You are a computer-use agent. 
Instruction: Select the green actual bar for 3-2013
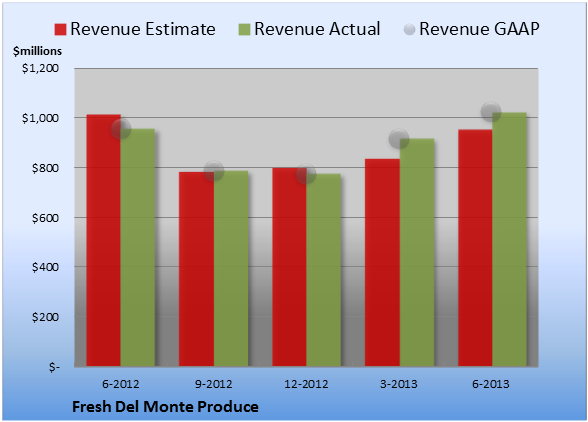(x=417, y=252)
